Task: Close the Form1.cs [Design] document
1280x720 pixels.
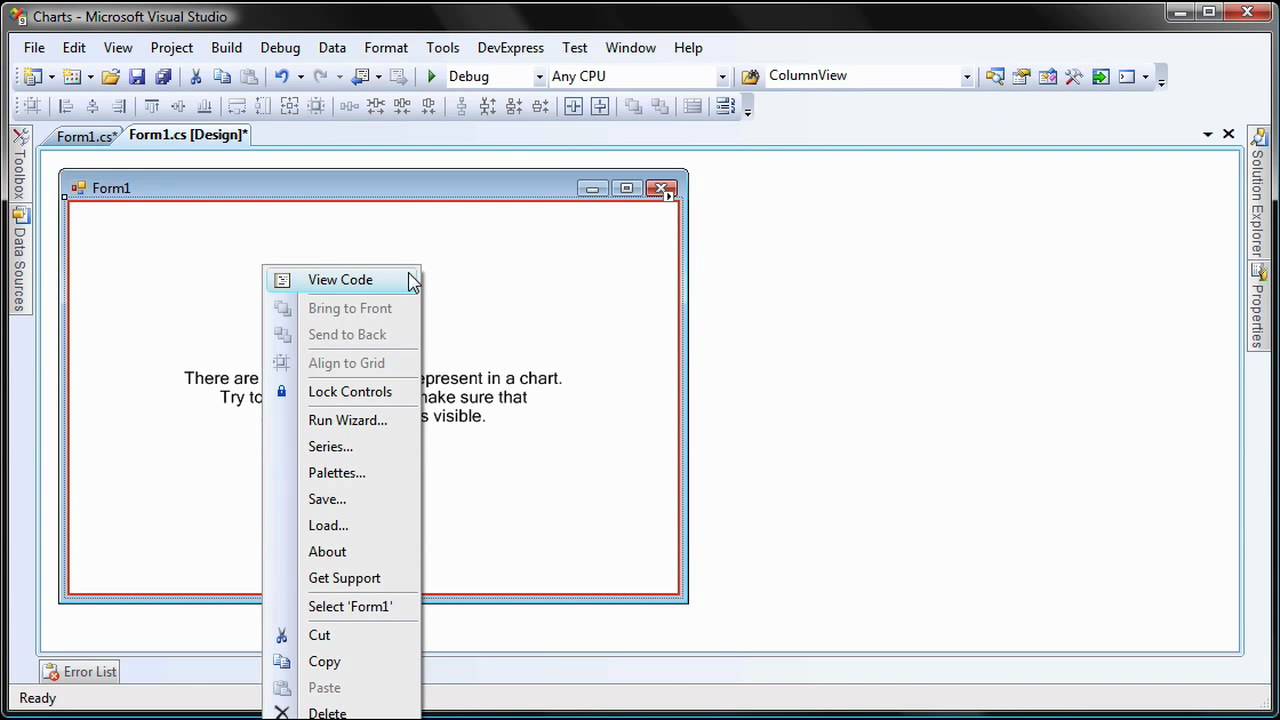Action: (1229, 134)
